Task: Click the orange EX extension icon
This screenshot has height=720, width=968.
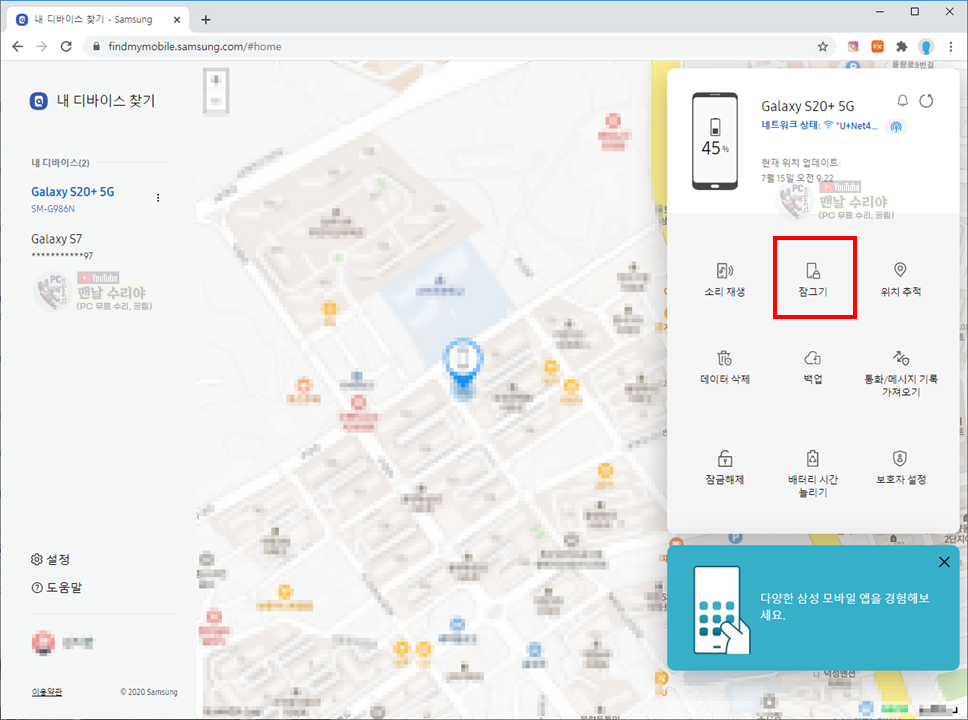Action: coord(877,46)
